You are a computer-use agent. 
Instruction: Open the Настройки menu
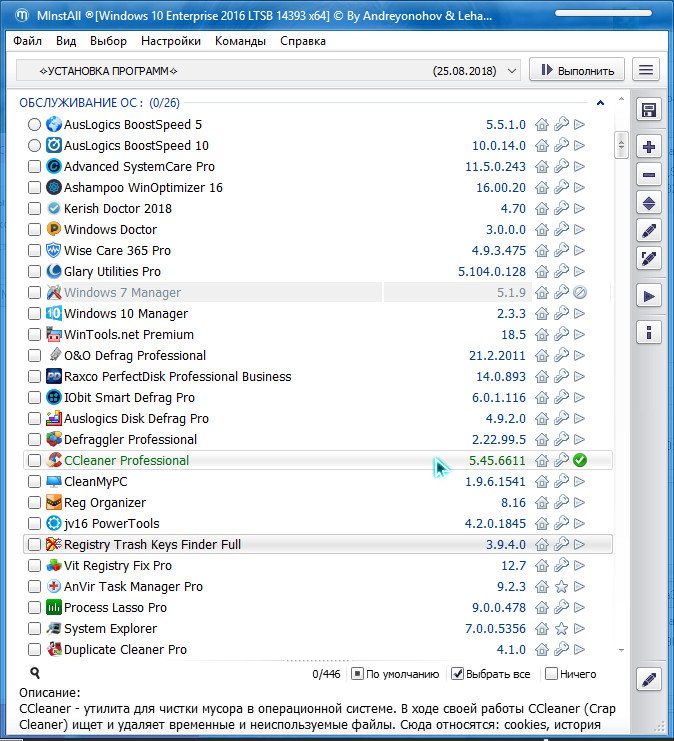click(x=171, y=41)
